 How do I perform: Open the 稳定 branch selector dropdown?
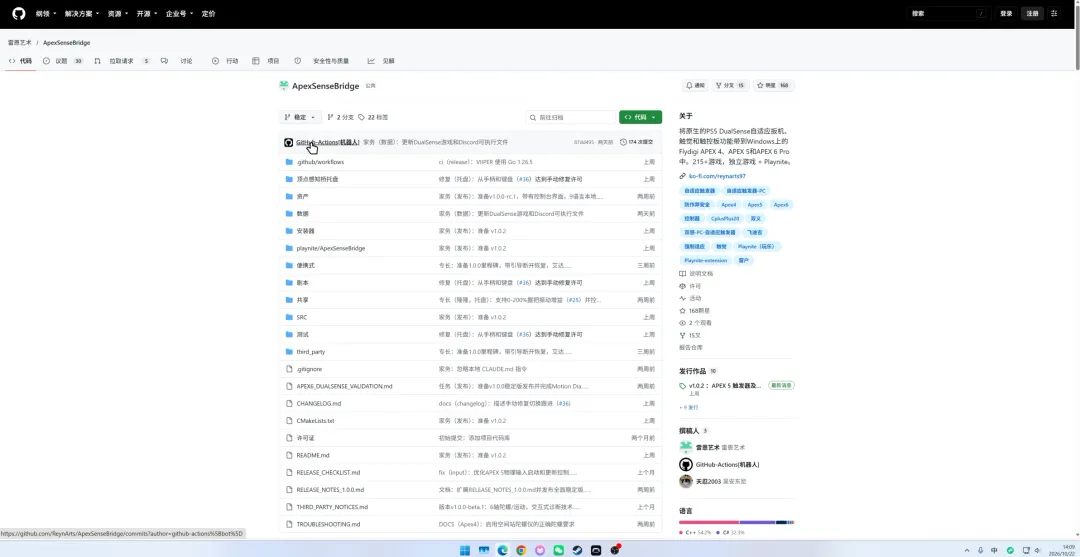click(300, 117)
